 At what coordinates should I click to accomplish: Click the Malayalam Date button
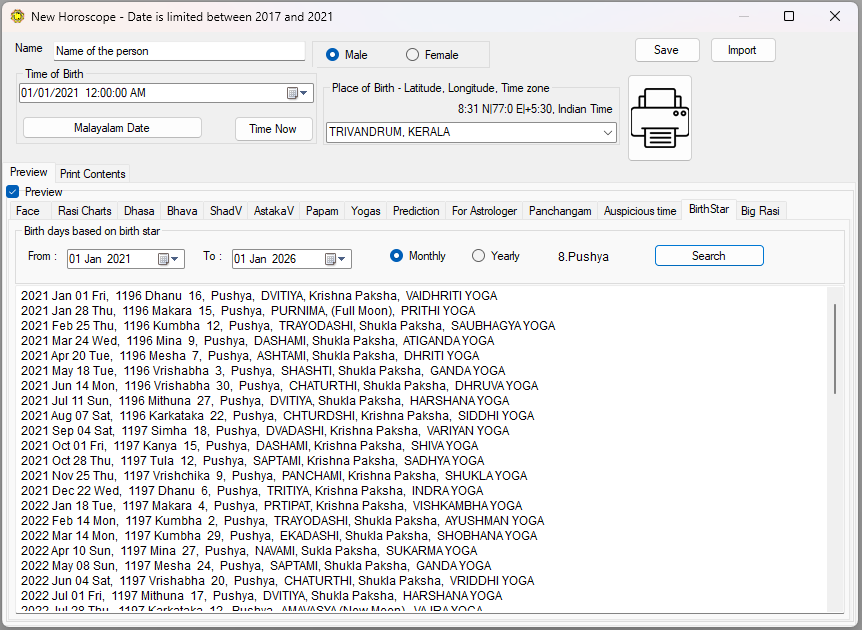112,128
